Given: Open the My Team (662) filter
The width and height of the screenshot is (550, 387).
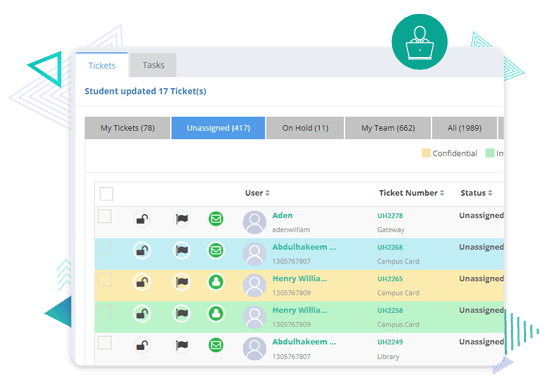Looking at the screenshot, I should tap(388, 128).
